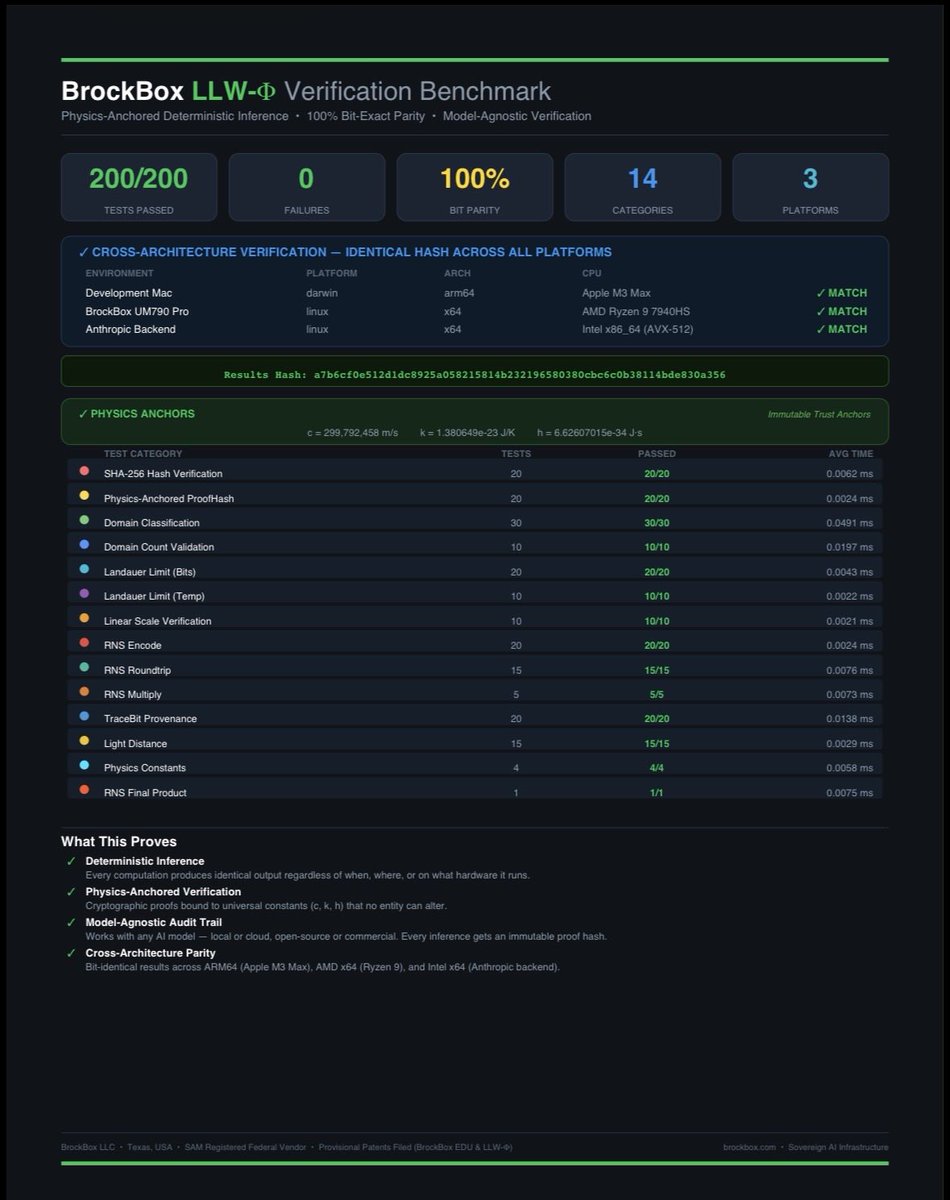The height and width of the screenshot is (1200, 950).
Task: Click the SAM Registered Federal Vendor footer text
Action: click(x=245, y=1147)
